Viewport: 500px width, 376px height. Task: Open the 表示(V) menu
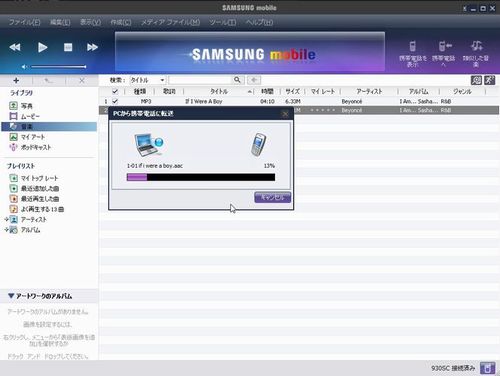tap(90, 22)
